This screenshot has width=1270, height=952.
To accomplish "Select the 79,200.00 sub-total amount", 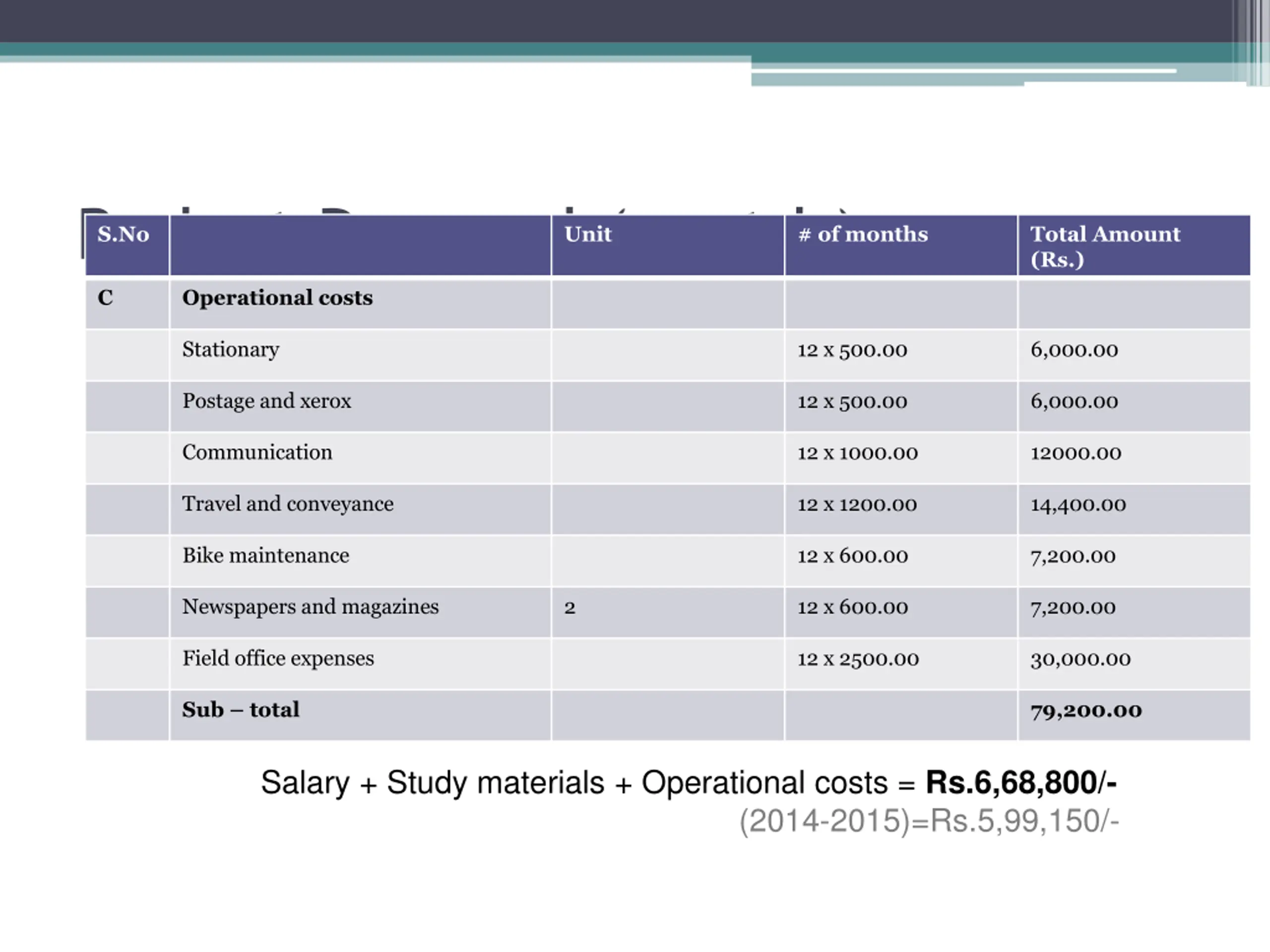I will click(1085, 711).
